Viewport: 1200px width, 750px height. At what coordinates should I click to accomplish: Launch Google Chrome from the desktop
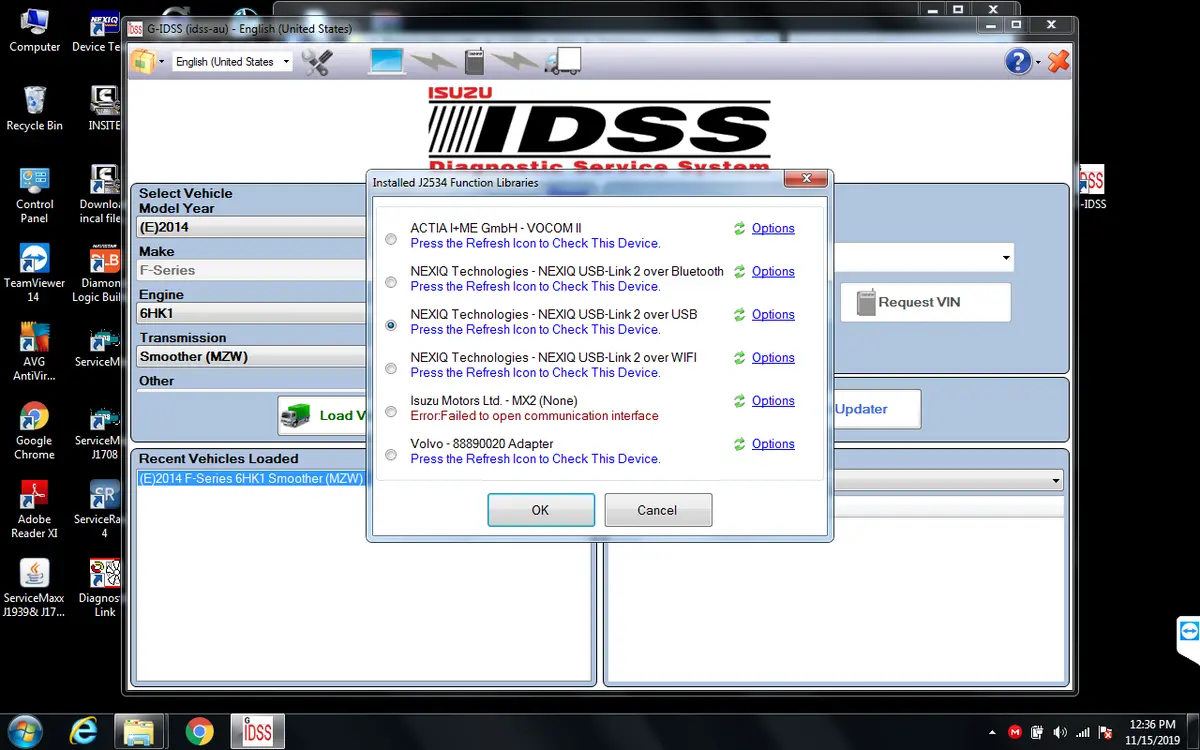tap(34, 430)
